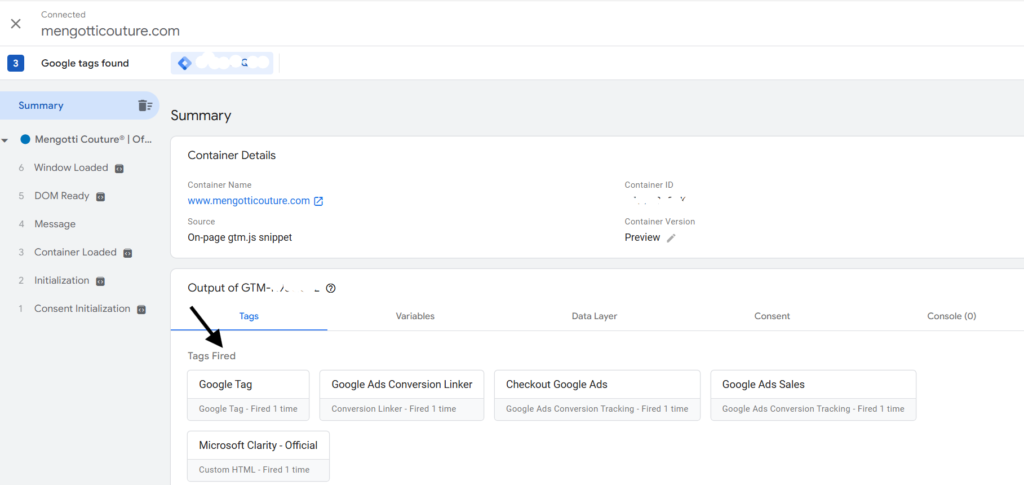Click the Container ID label

click(648, 185)
